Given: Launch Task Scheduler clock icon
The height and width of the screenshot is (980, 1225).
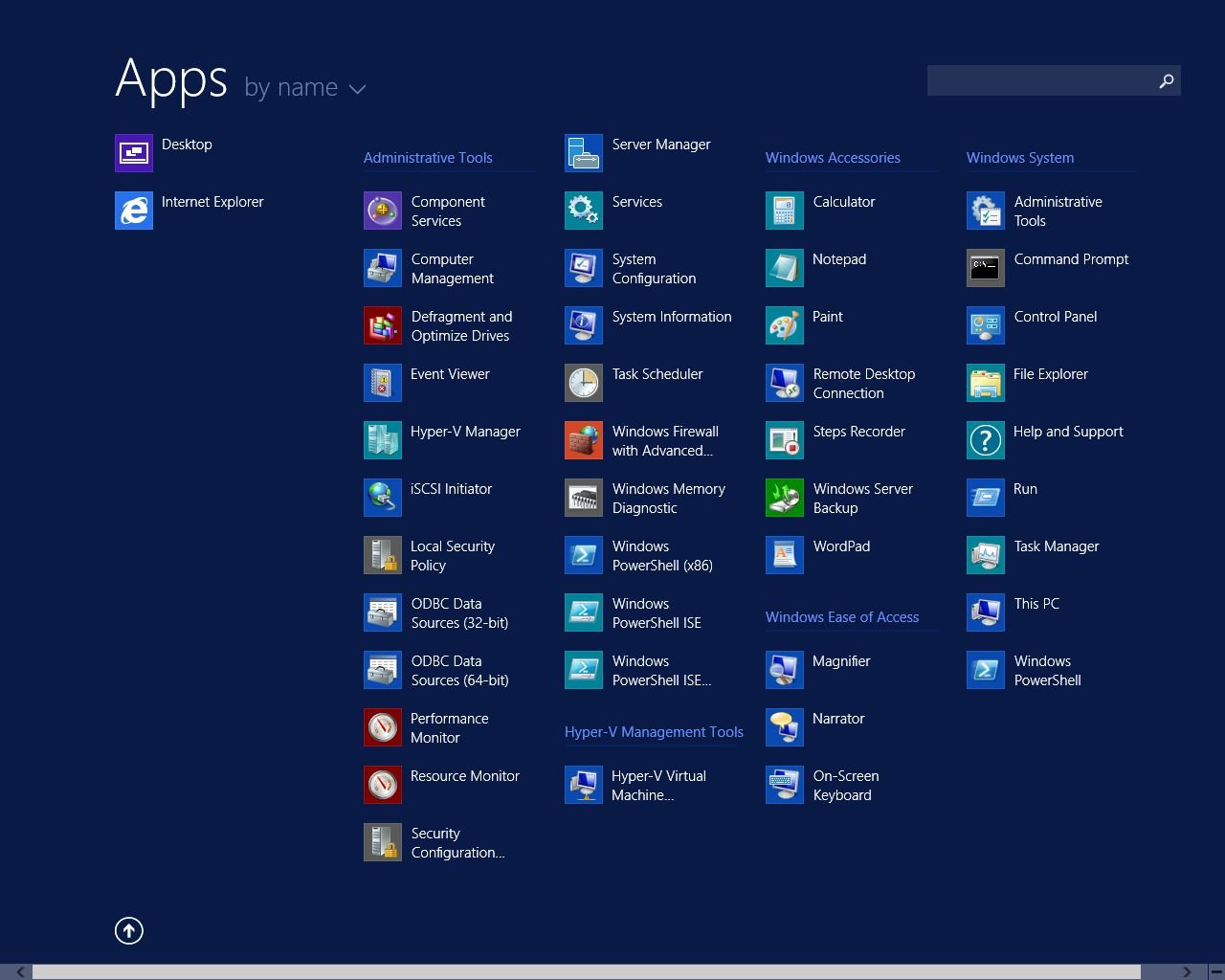Looking at the screenshot, I should [584, 383].
